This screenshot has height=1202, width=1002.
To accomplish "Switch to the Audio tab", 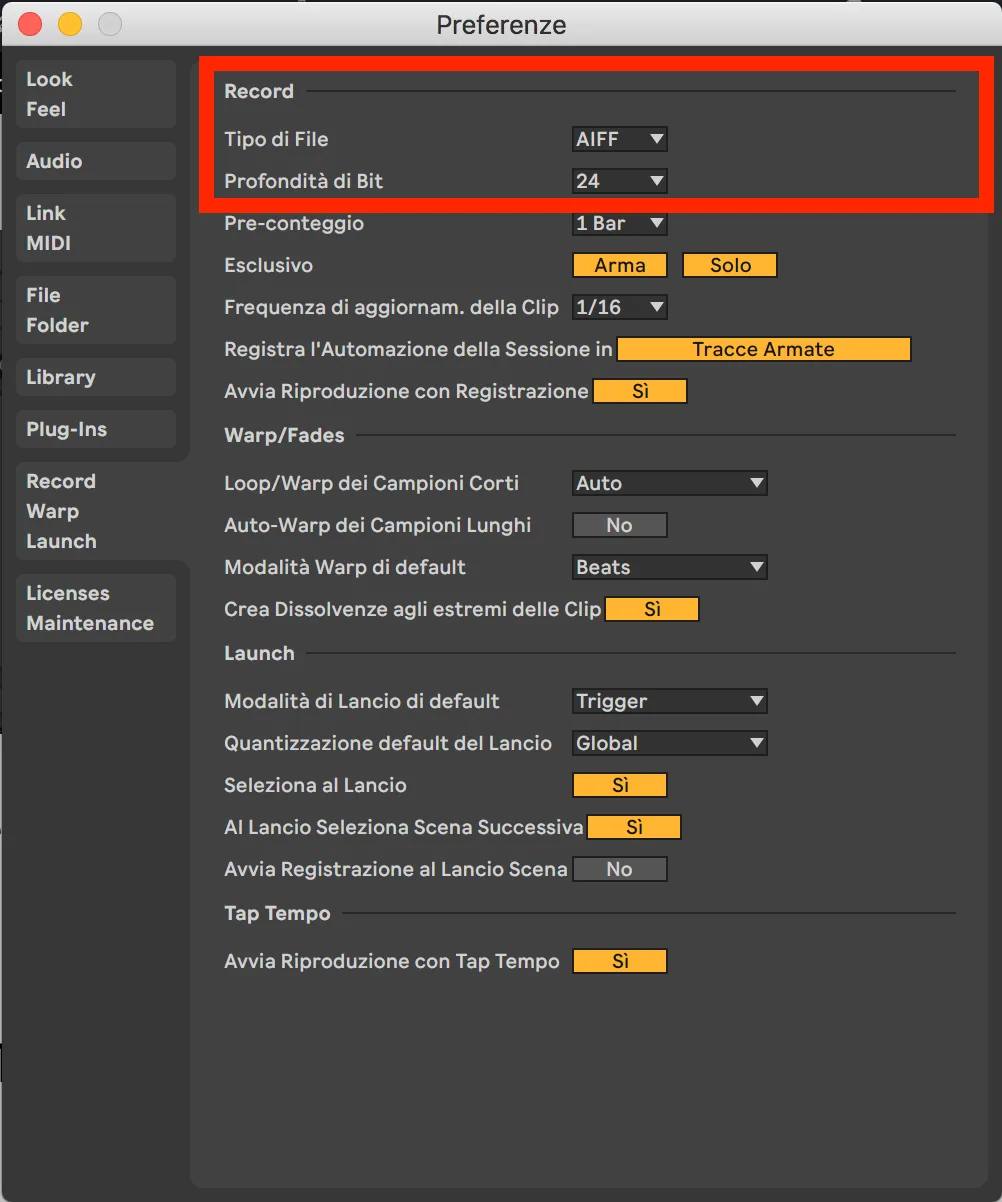I will point(96,161).
